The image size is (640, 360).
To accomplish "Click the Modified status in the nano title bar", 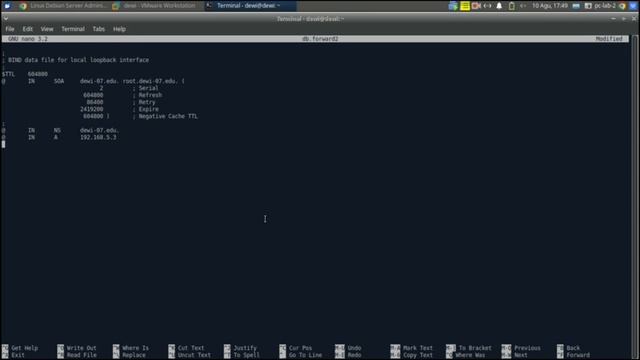I will tap(609, 39).
